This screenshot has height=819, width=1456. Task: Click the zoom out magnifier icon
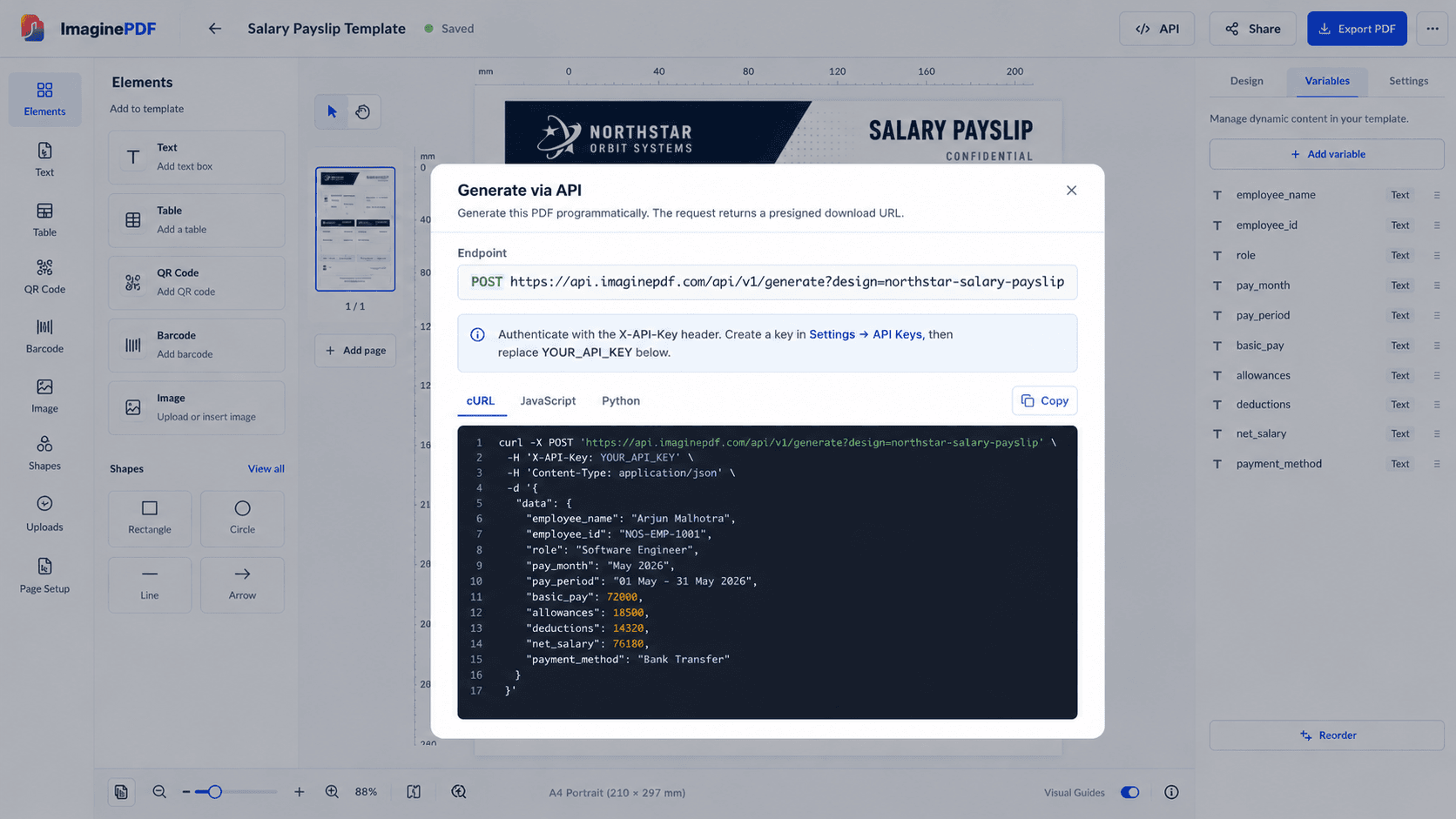tap(159, 792)
